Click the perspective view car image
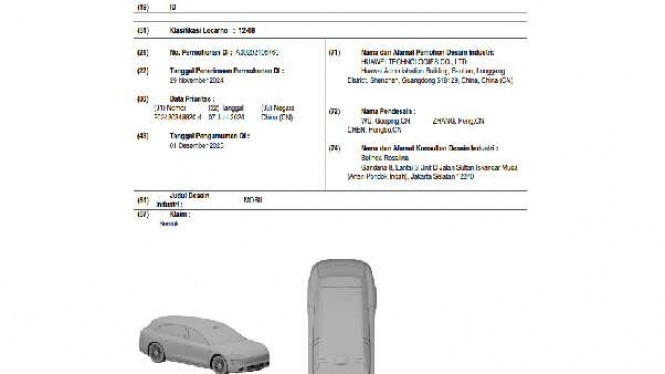The width and height of the screenshot is (665, 374). pos(204,344)
